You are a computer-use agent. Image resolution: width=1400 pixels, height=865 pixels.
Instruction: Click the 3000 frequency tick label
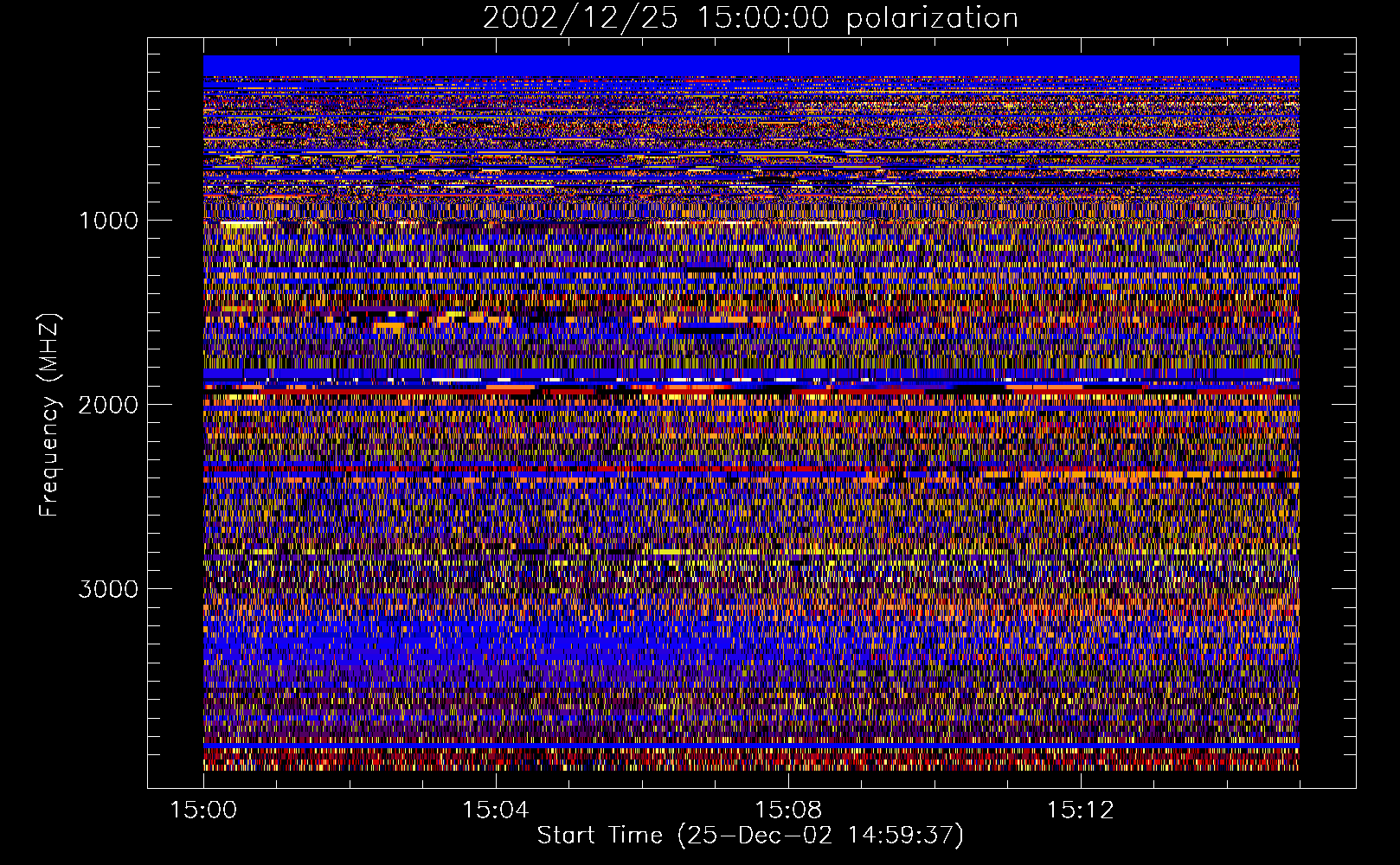108,589
